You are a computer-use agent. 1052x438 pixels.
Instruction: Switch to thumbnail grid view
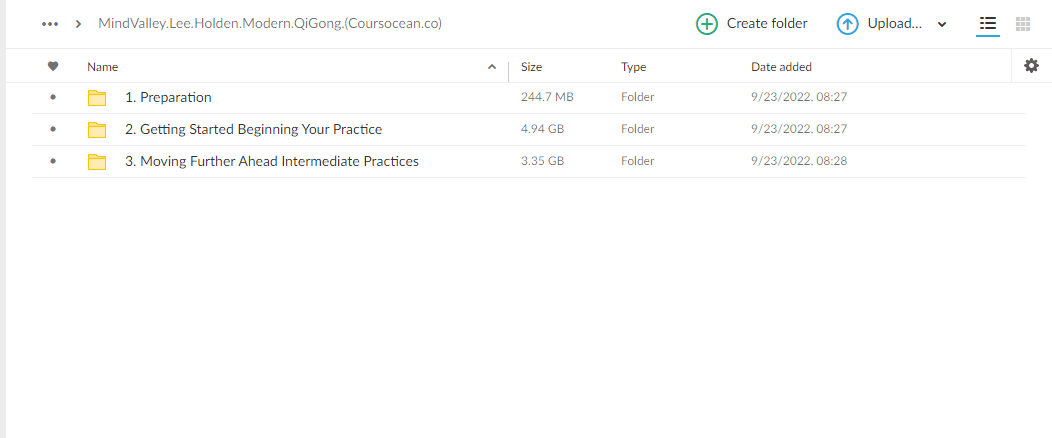(1023, 24)
